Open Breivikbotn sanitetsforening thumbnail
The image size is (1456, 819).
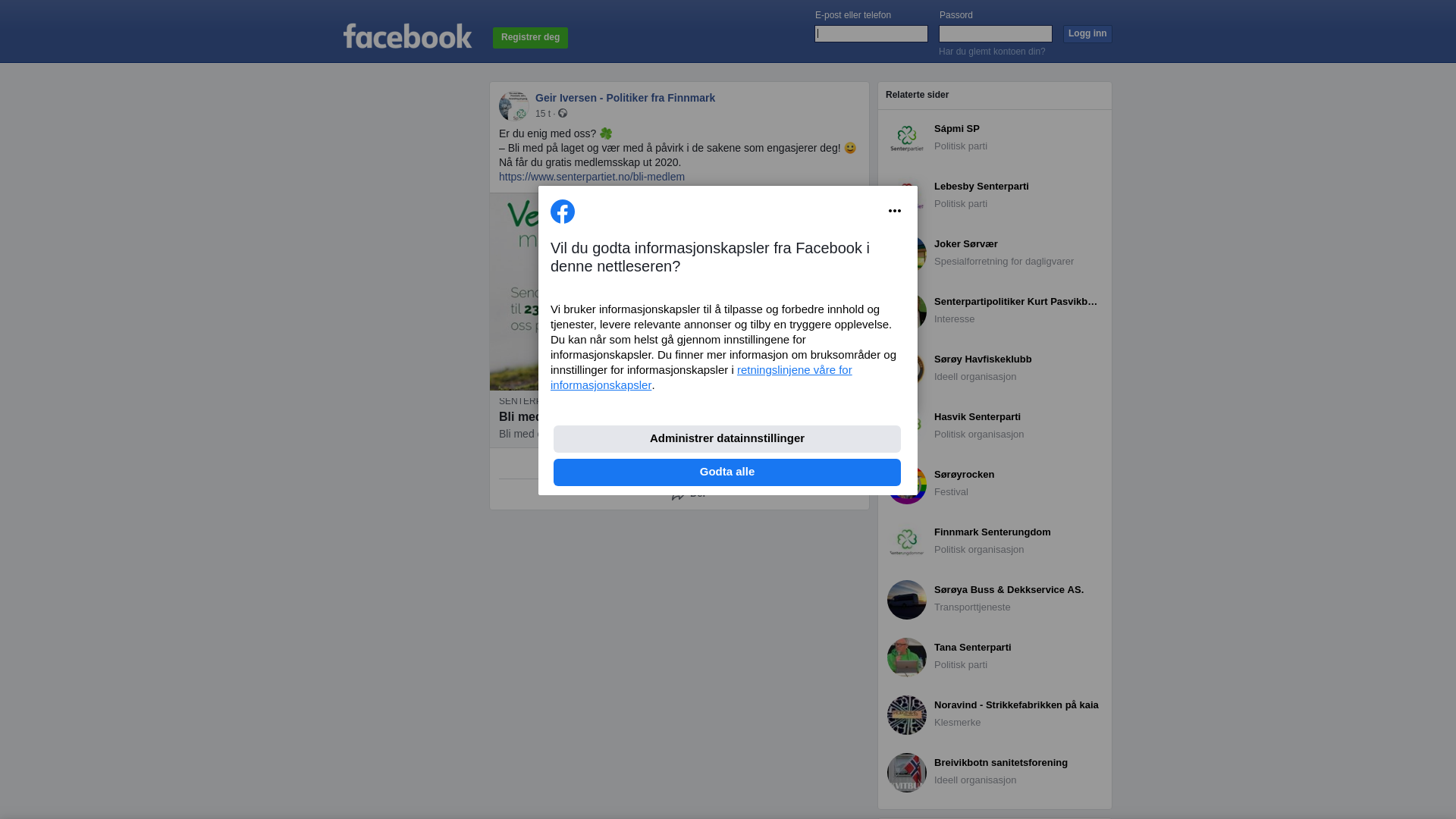[x=907, y=773]
